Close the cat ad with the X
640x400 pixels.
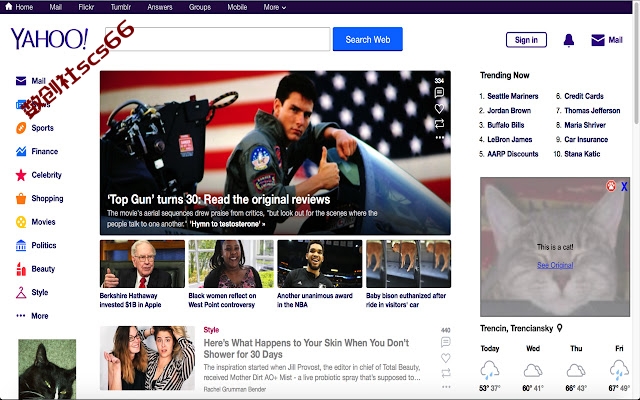pyautogui.click(x=624, y=187)
